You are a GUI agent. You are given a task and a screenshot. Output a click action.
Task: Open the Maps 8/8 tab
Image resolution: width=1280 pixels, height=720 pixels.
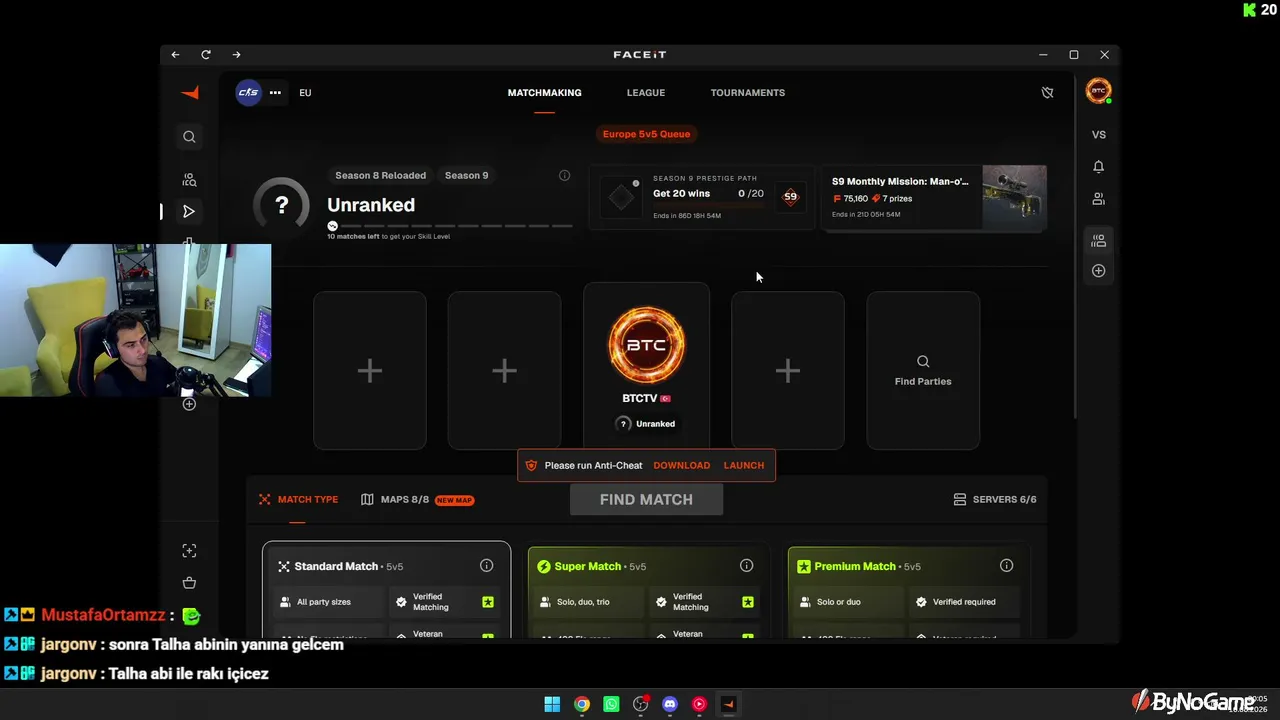[x=417, y=500]
